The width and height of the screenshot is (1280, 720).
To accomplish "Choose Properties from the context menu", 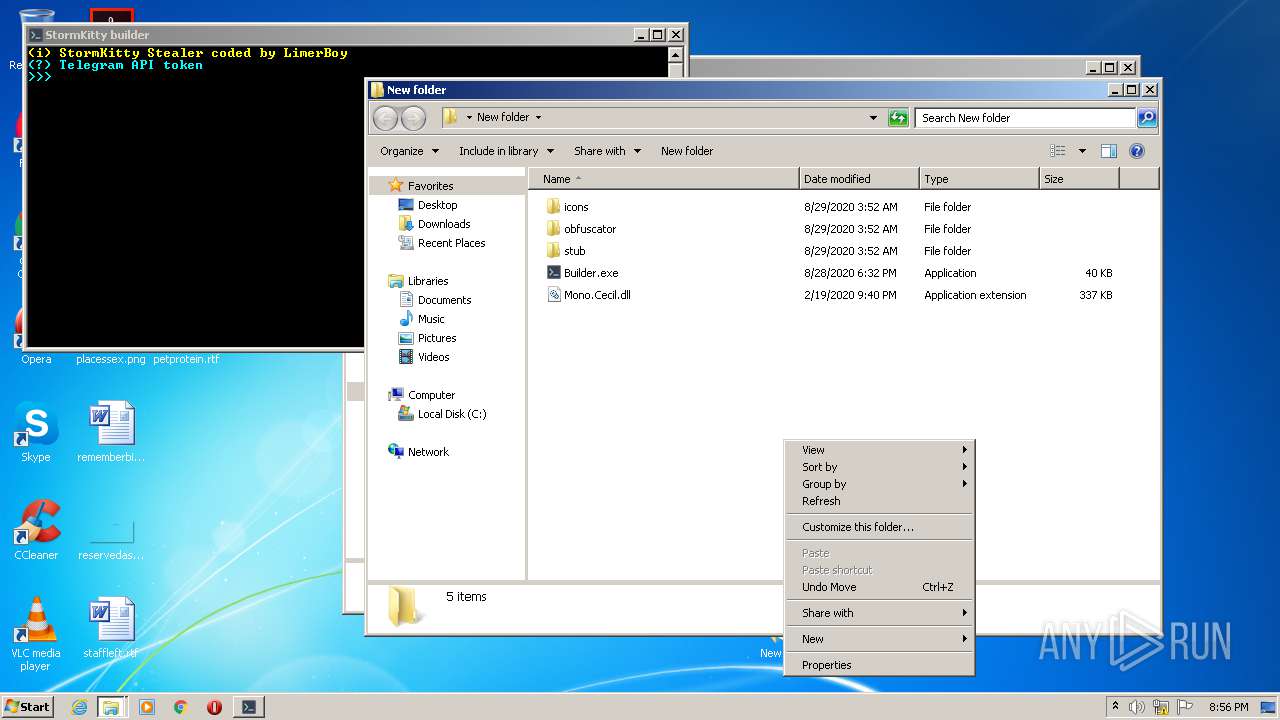I will (x=879, y=665).
